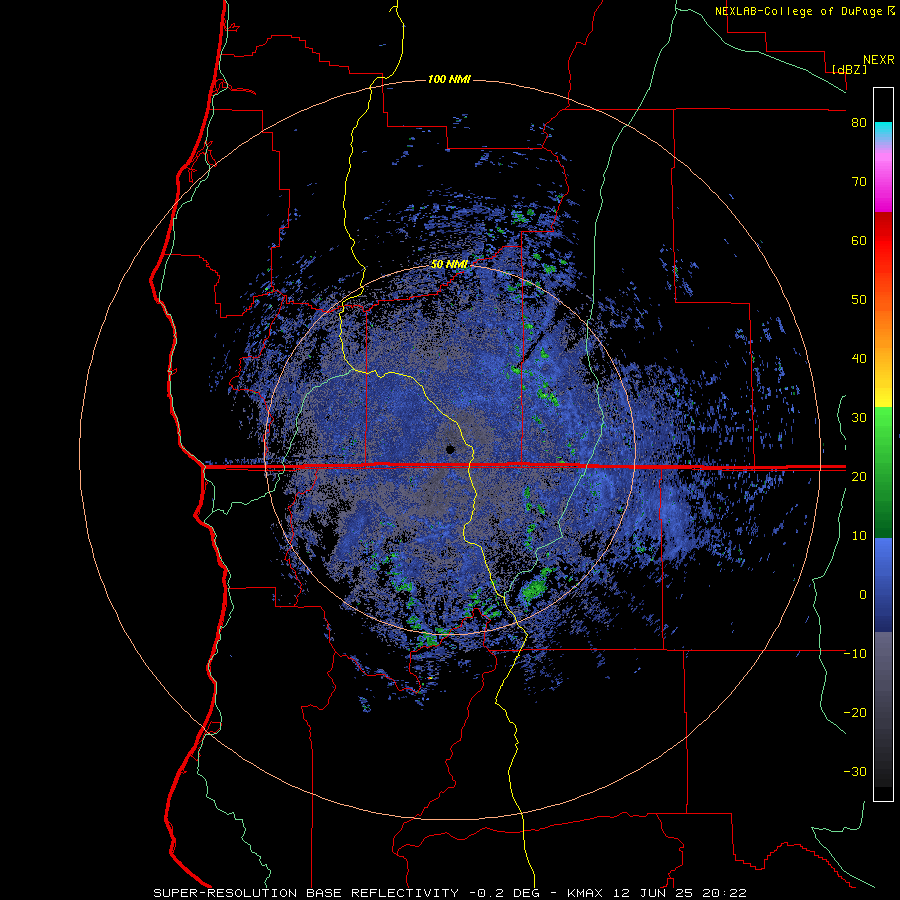
Task: Click the dBZ color scale bar
Action: tap(883, 444)
